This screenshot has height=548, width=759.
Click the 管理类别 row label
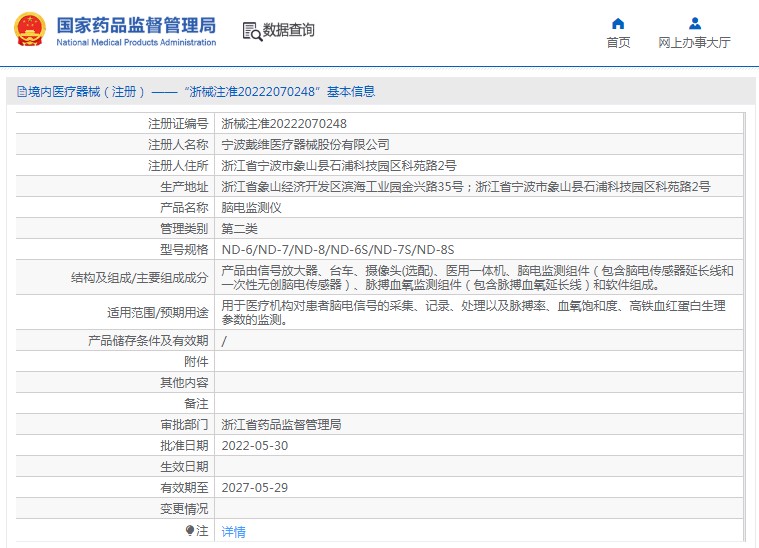tap(184, 228)
